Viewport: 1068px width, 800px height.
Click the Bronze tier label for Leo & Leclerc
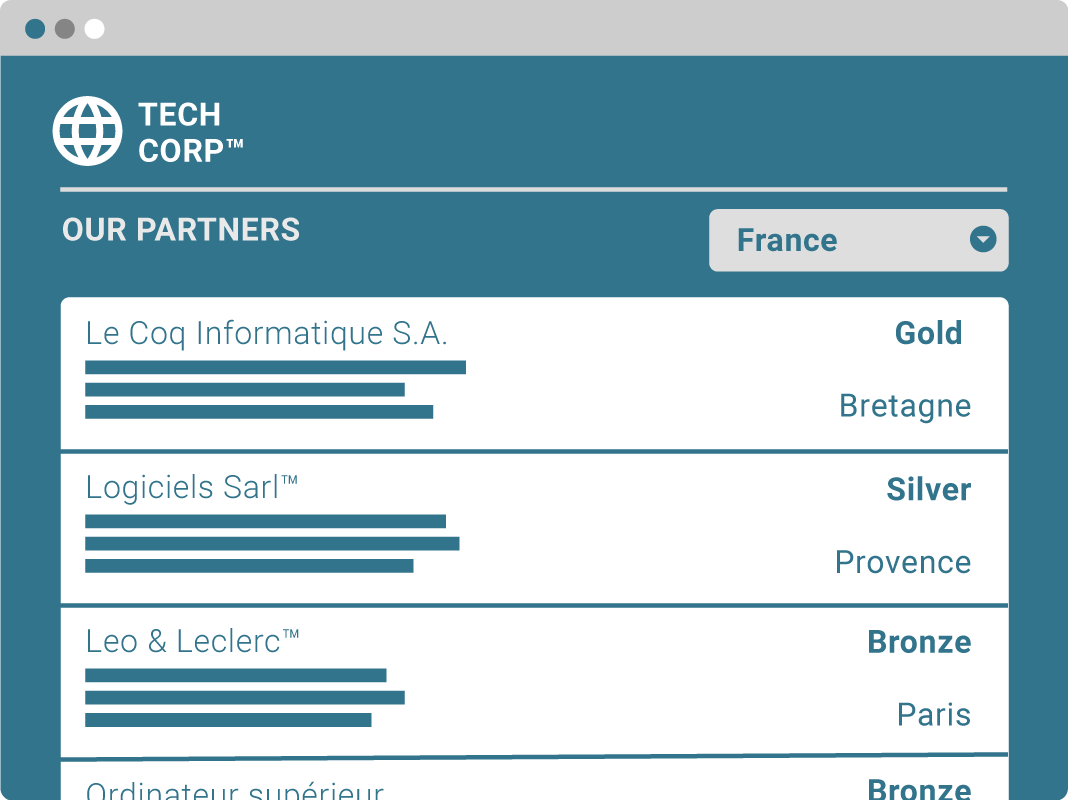(x=919, y=642)
